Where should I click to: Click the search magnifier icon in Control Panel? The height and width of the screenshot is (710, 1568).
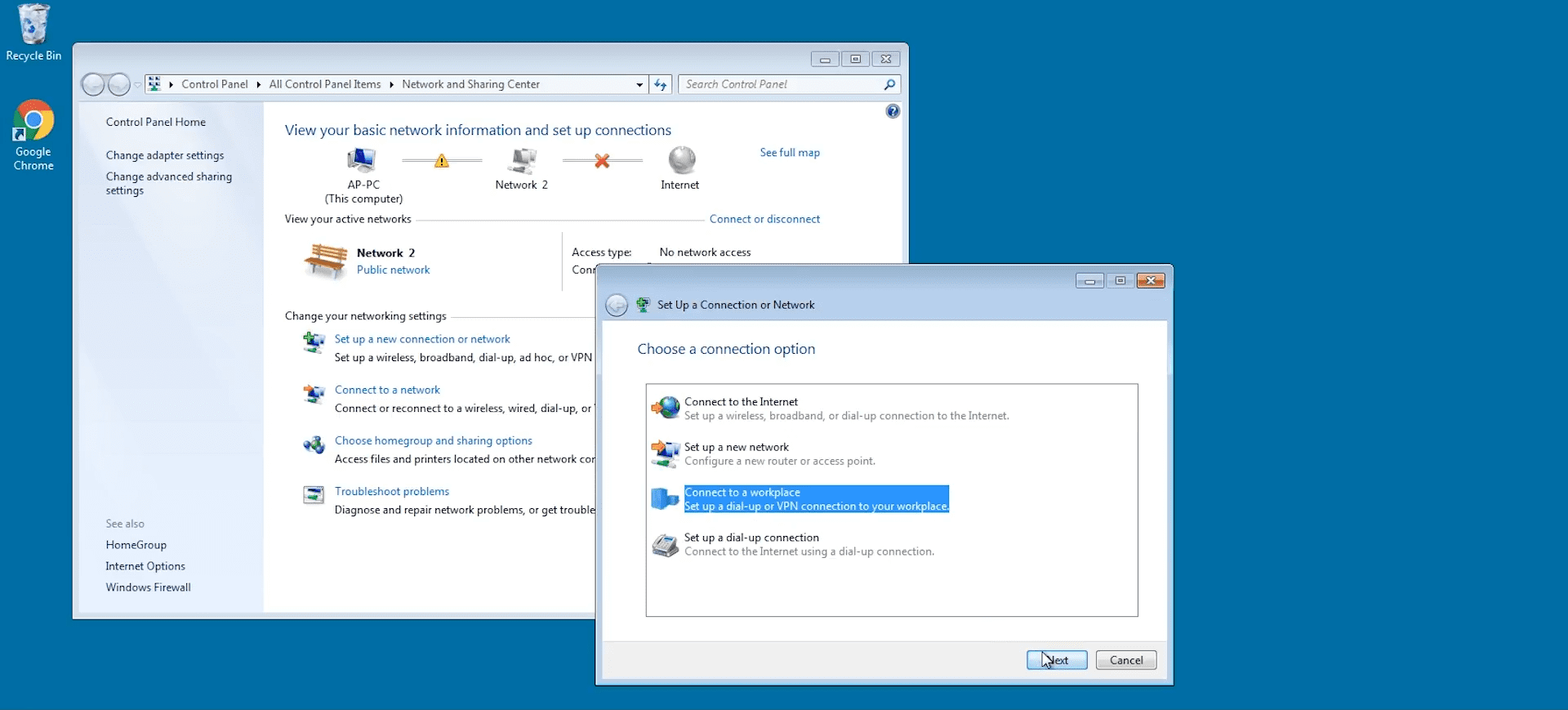[889, 84]
